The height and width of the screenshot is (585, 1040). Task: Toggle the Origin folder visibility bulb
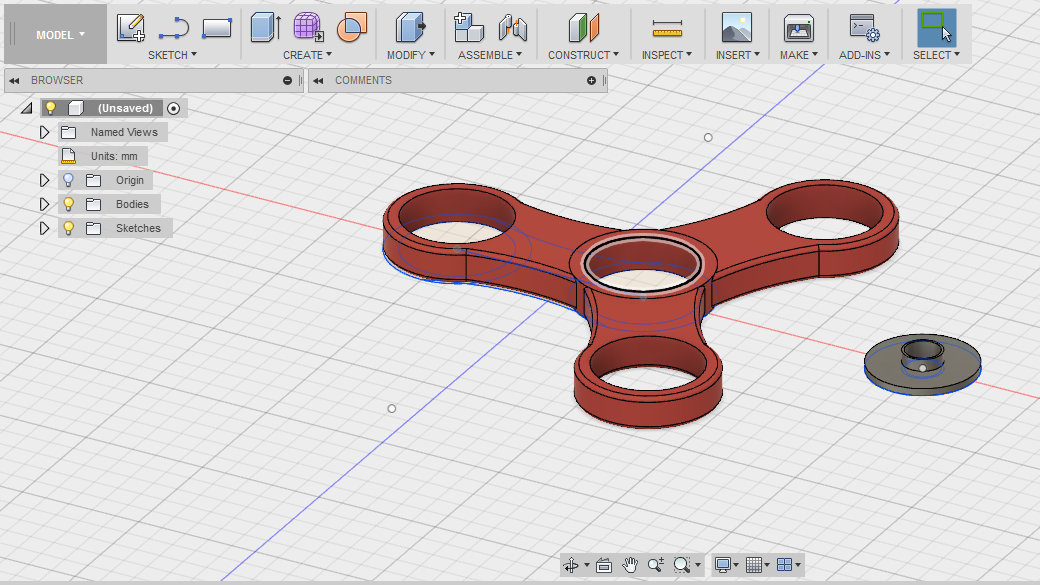coord(68,180)
